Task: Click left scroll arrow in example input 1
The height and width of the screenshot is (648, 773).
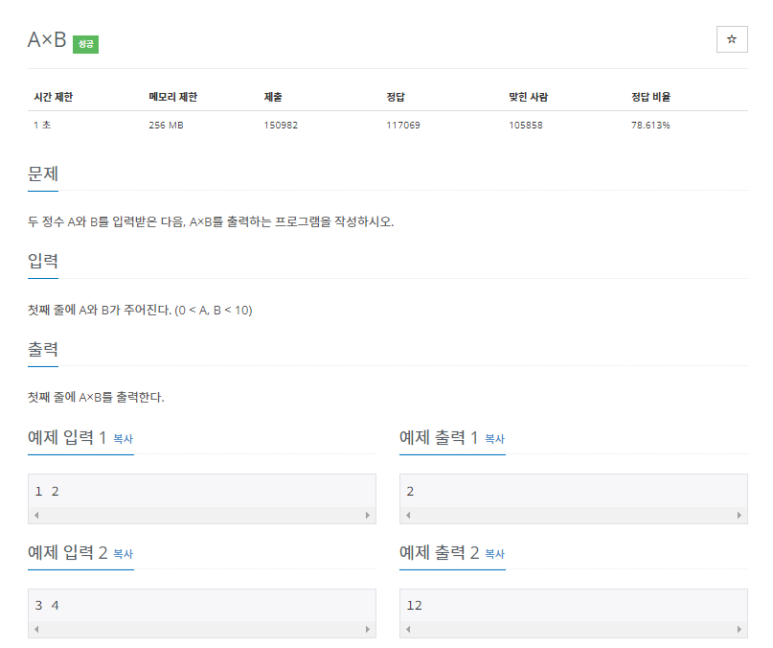Action: tap(36, 515)
